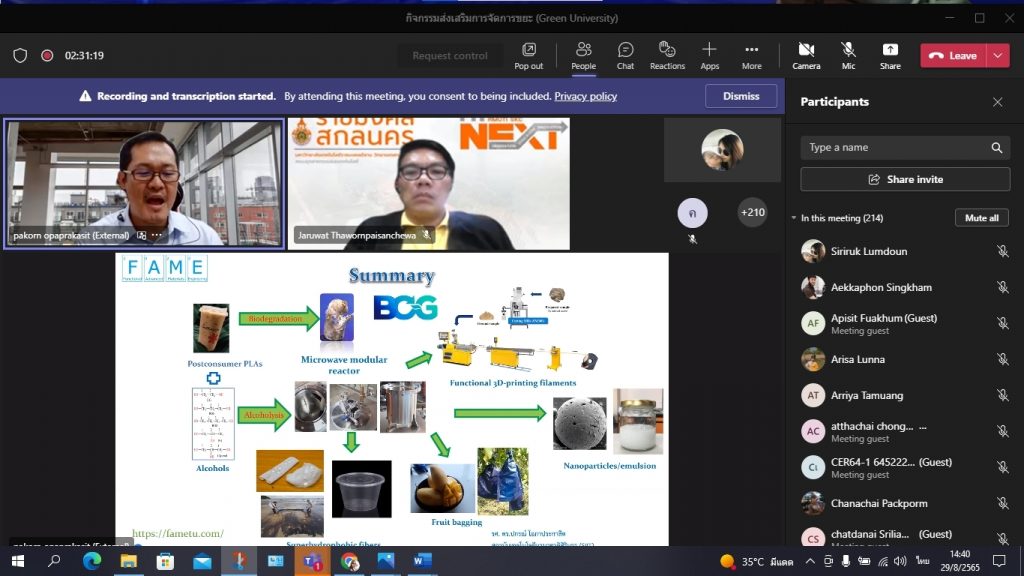Open the +210 more participants overflow
Screen dimensions: 1024x576
(x=752, y=212)
